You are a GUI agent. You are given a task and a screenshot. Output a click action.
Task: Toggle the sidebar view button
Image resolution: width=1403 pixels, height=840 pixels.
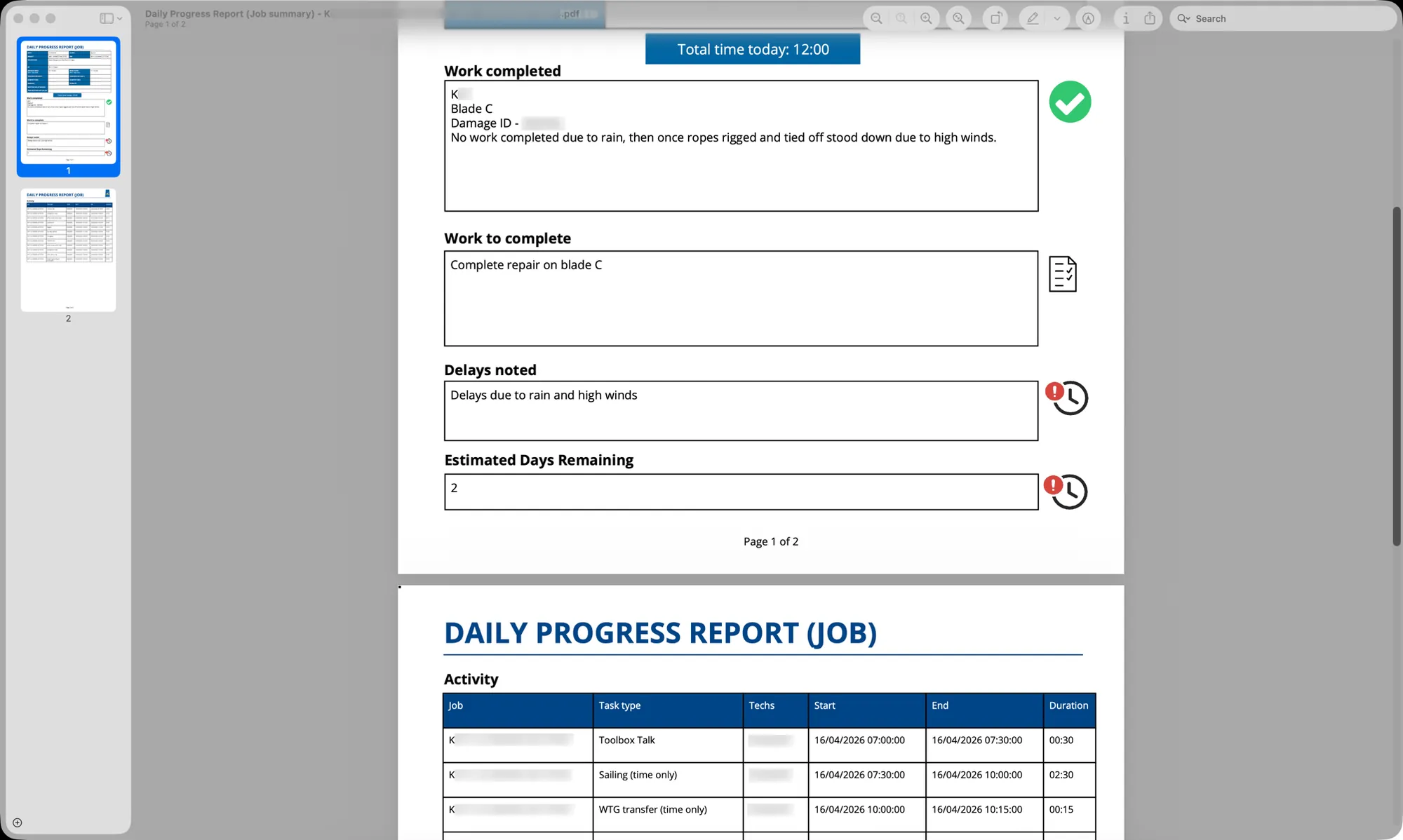(x=107, y=18)
